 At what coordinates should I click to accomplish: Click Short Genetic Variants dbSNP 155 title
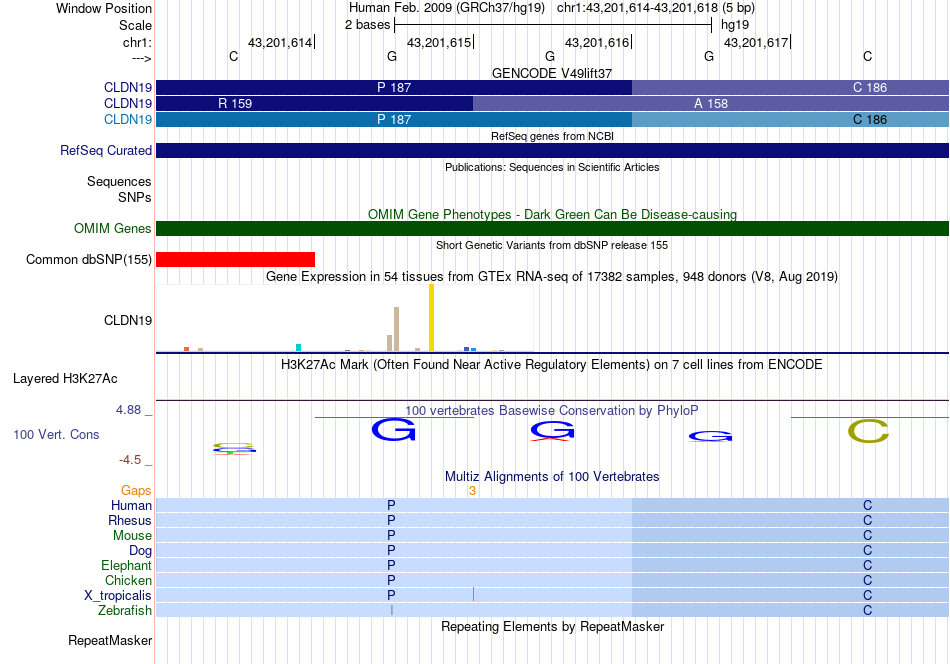click(552, 245)
